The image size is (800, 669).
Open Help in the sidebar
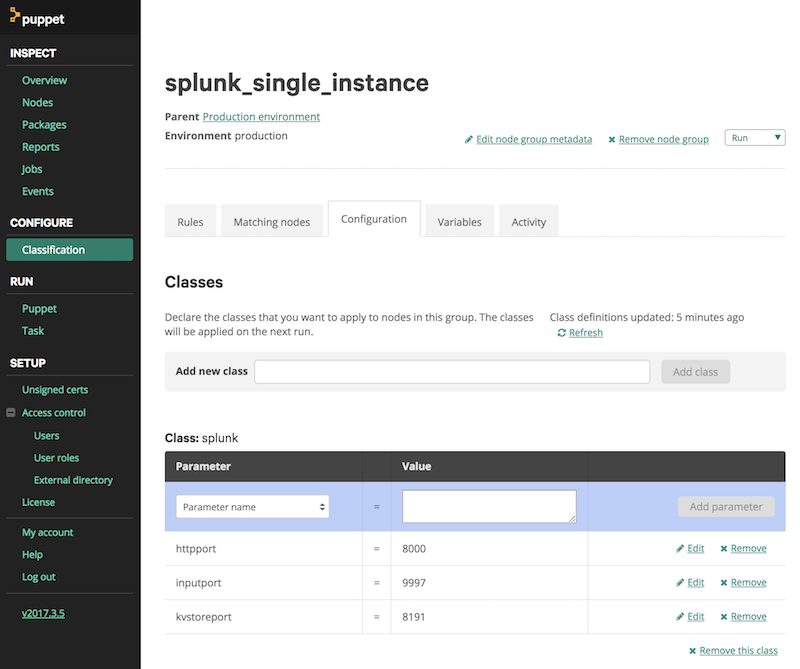[x=32, y=555]
